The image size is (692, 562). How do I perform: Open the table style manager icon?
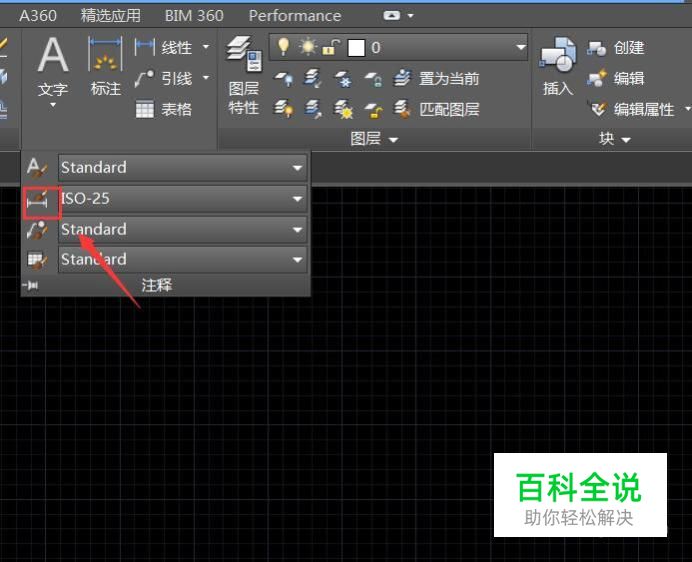37,260
